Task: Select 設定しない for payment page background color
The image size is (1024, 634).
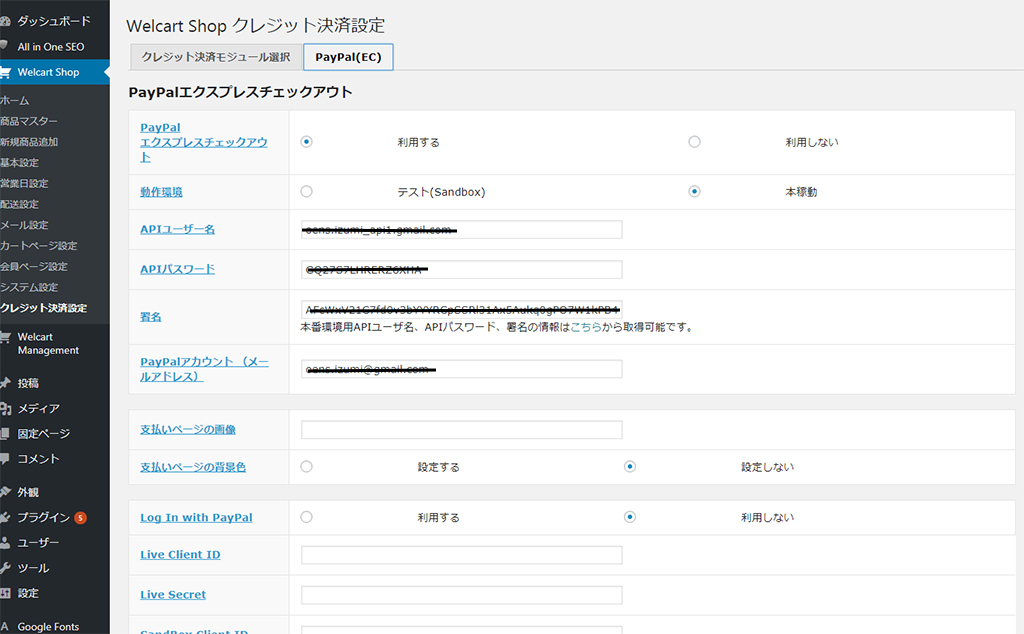Action: (x=630, y=466)
